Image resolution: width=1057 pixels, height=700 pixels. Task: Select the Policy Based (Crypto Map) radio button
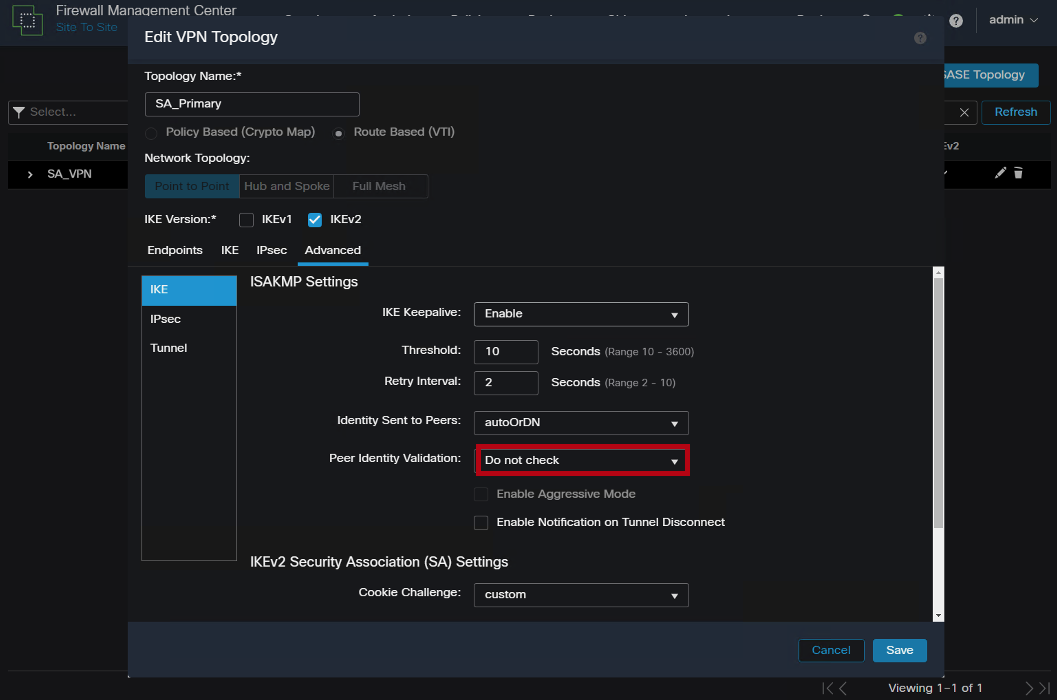[x=150, y=132]
